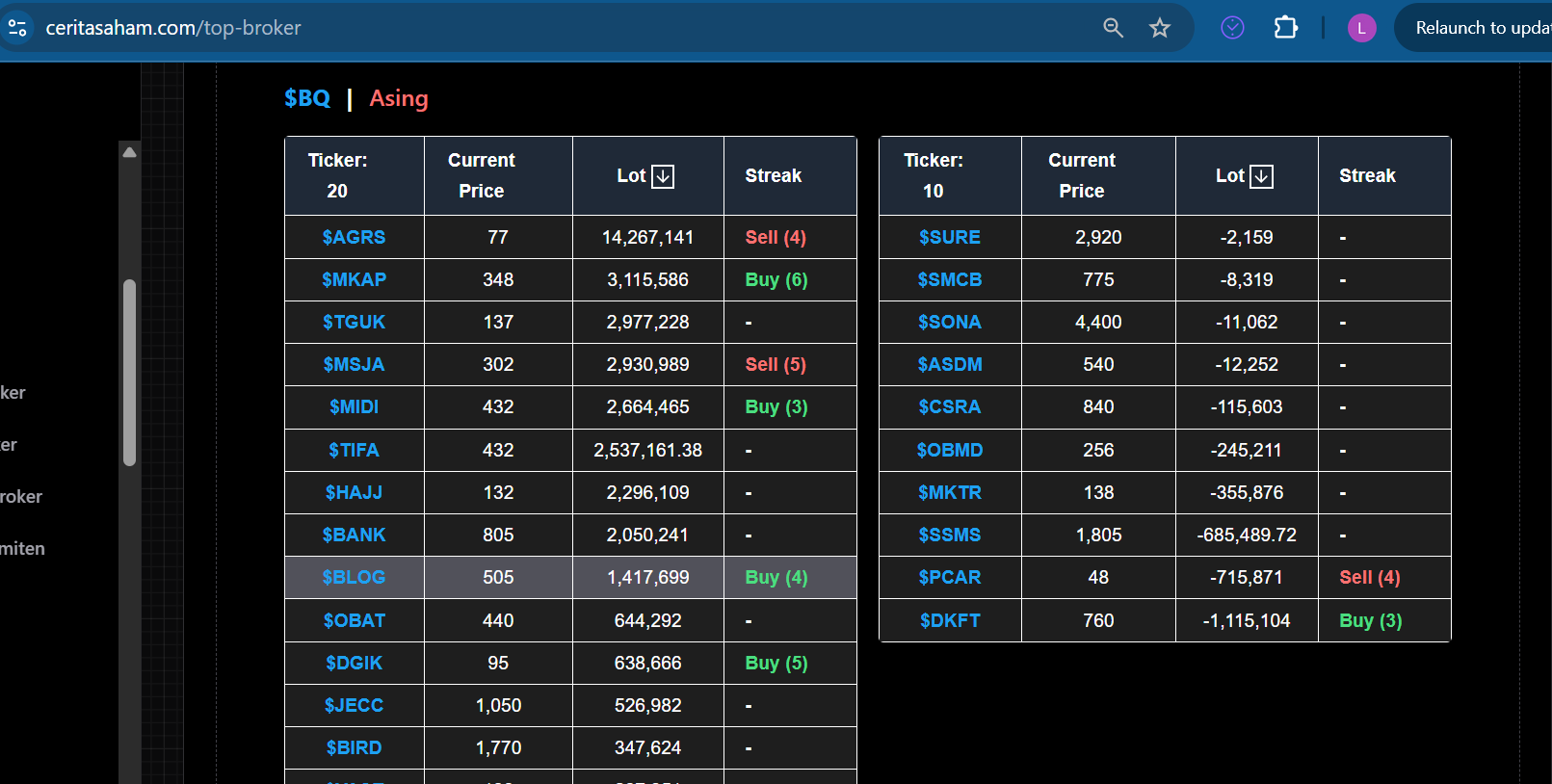Click the site information icon in address bar
Image resolution: width=1552 pixels, height=784 pixels.
(x=18, y=28)
